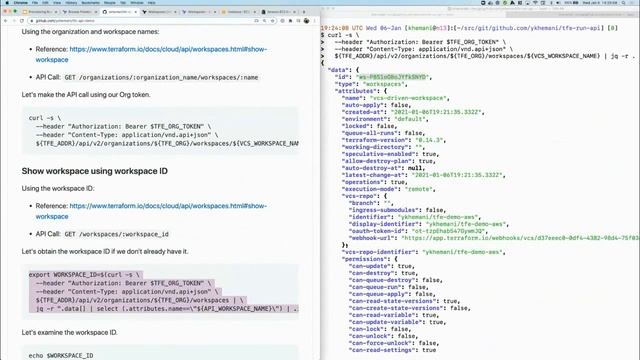Viewport: 640px width, 360px height.
Task: Reload the GitHub page
Action: [x=22, y=21]
